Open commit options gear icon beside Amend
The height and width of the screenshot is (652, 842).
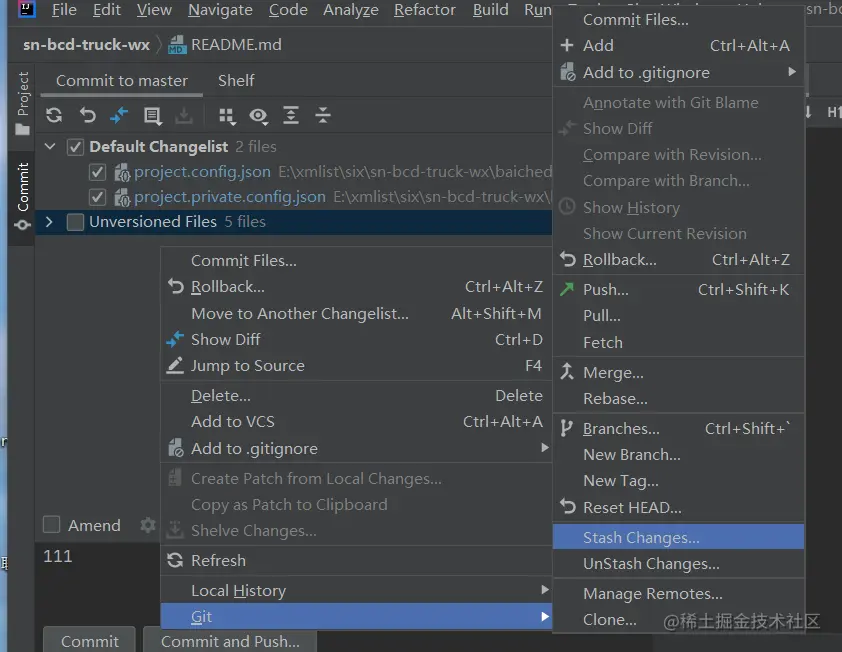[148, 525]
